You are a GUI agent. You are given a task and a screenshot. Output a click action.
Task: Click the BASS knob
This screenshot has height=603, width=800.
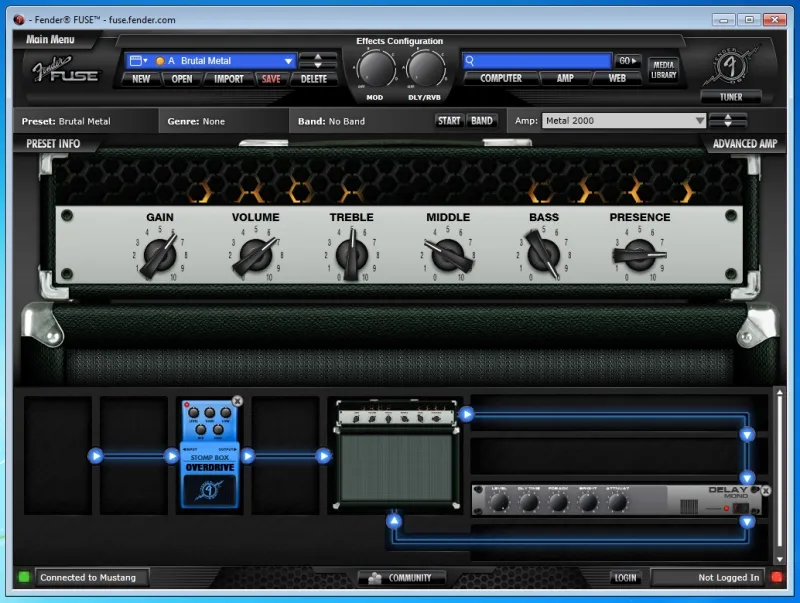click(543, 255)
